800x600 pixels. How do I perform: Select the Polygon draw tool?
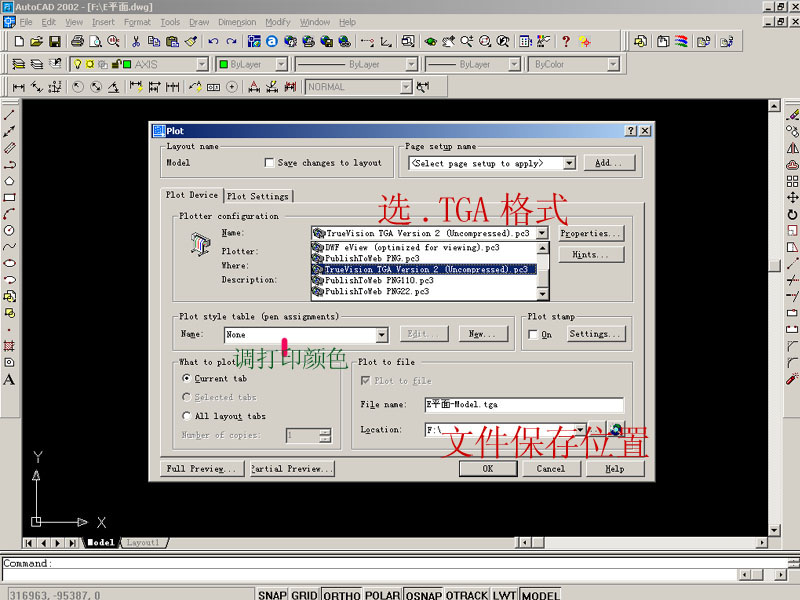[x=9, y=181]
